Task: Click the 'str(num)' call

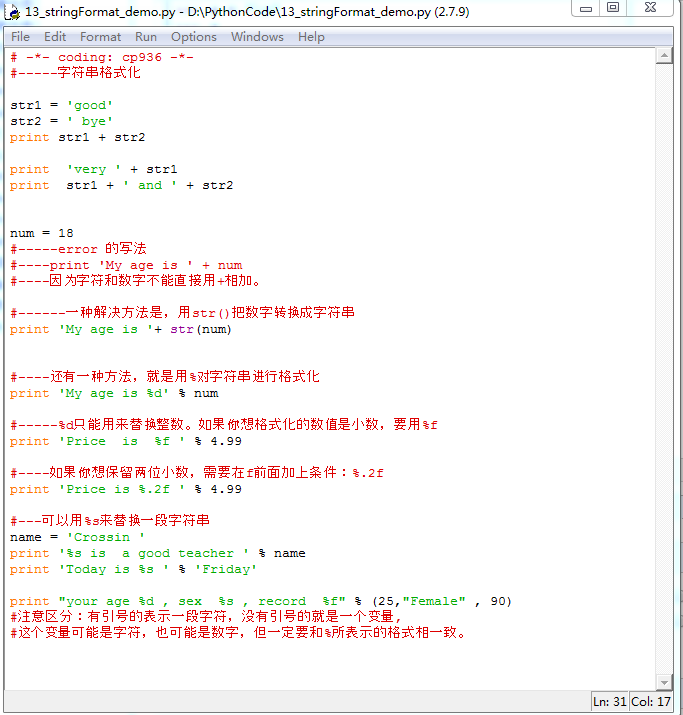Action: coord(201,329)
